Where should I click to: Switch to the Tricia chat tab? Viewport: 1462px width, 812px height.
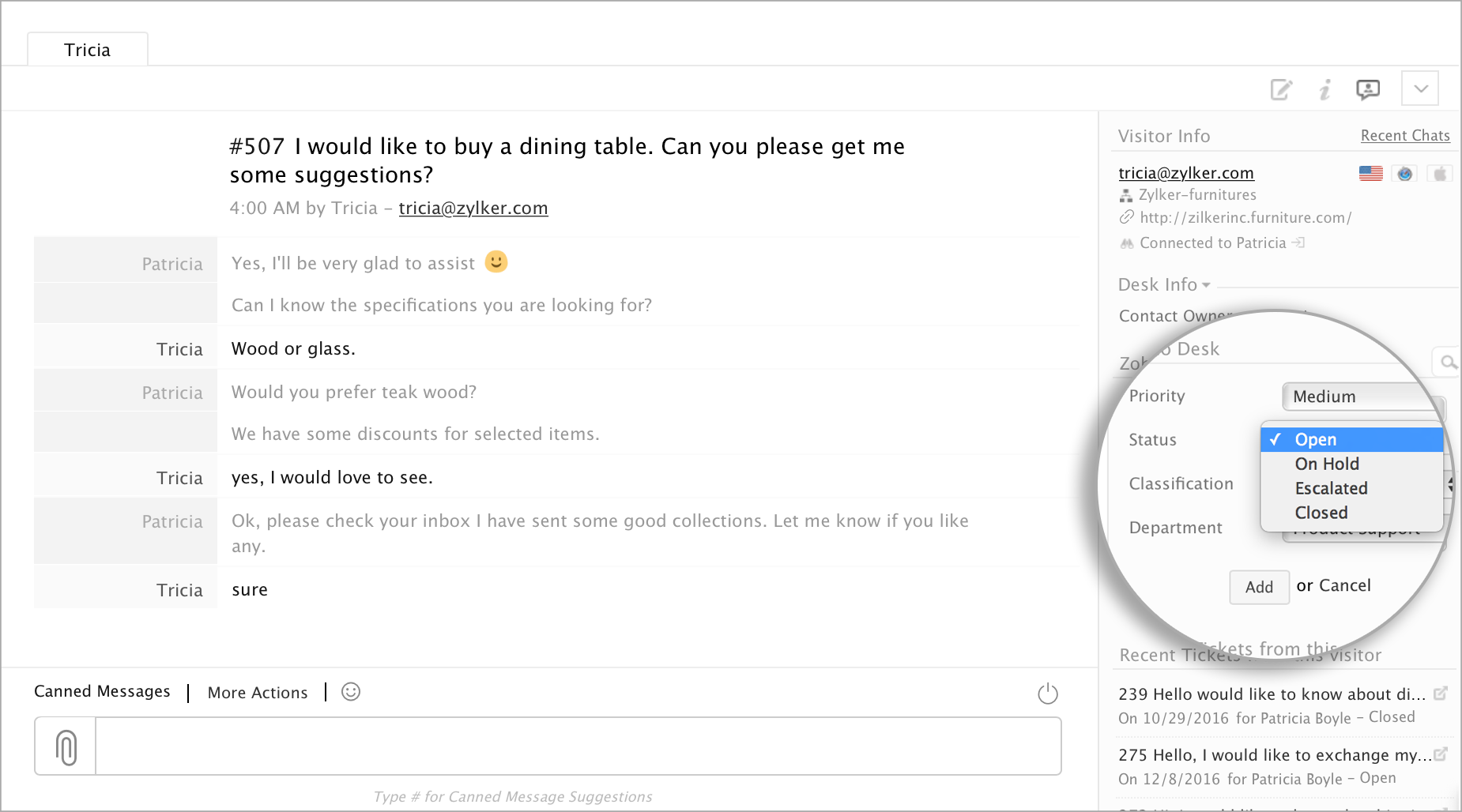(88, 50)
